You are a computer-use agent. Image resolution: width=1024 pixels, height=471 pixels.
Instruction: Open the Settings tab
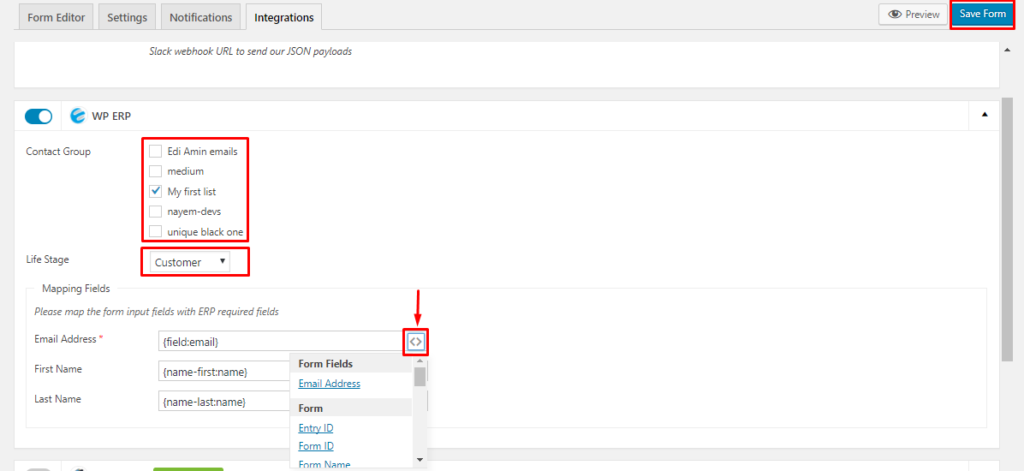tap(127, 17)
